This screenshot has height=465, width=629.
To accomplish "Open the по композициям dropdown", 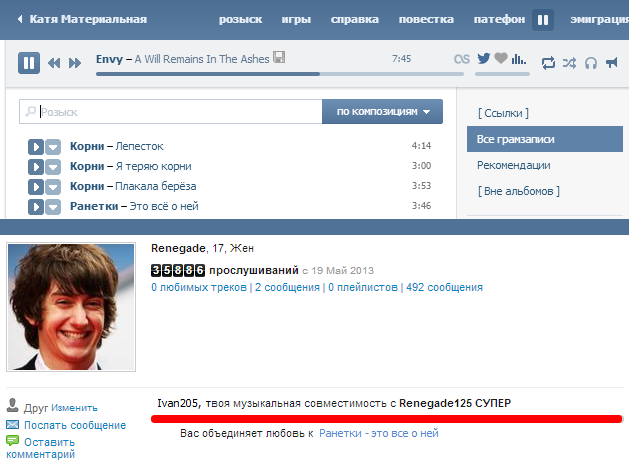I will point(382,112).
